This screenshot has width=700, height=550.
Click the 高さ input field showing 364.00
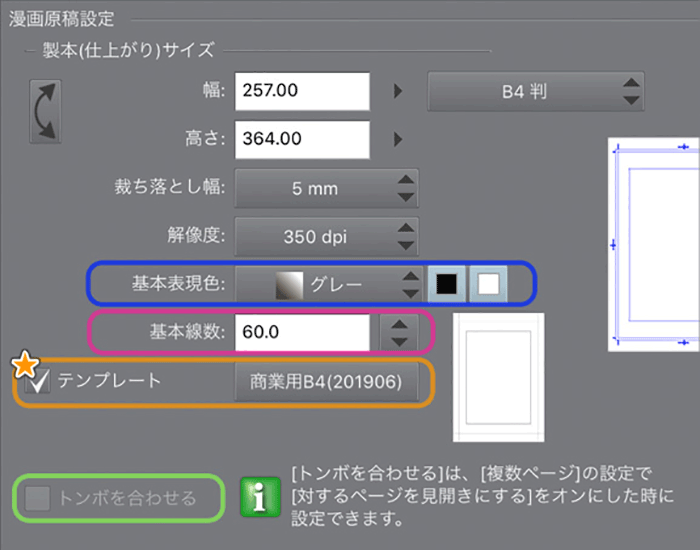coord(302,139)
